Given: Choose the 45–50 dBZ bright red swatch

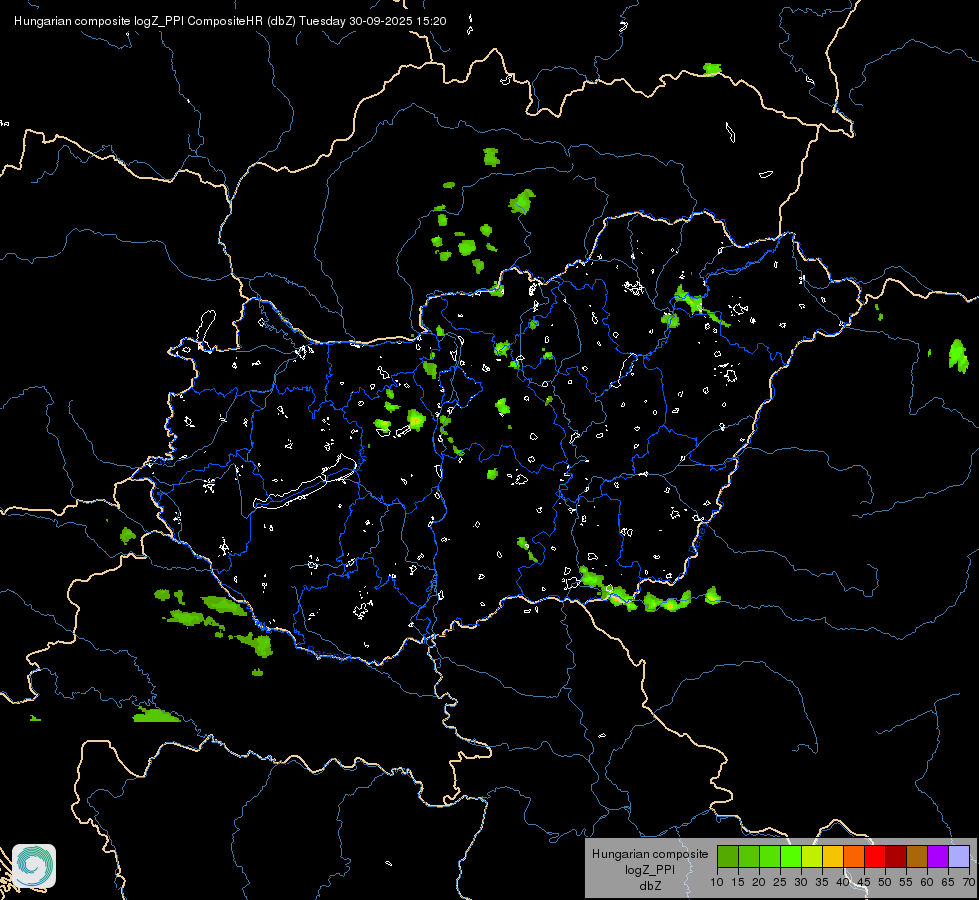Looking at the screenshot, I should pos(874,856).
